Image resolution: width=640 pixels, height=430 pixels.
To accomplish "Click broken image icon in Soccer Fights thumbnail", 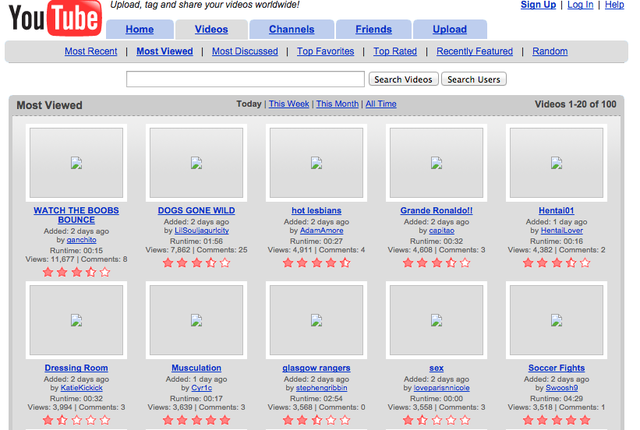I will click(556, 320).
